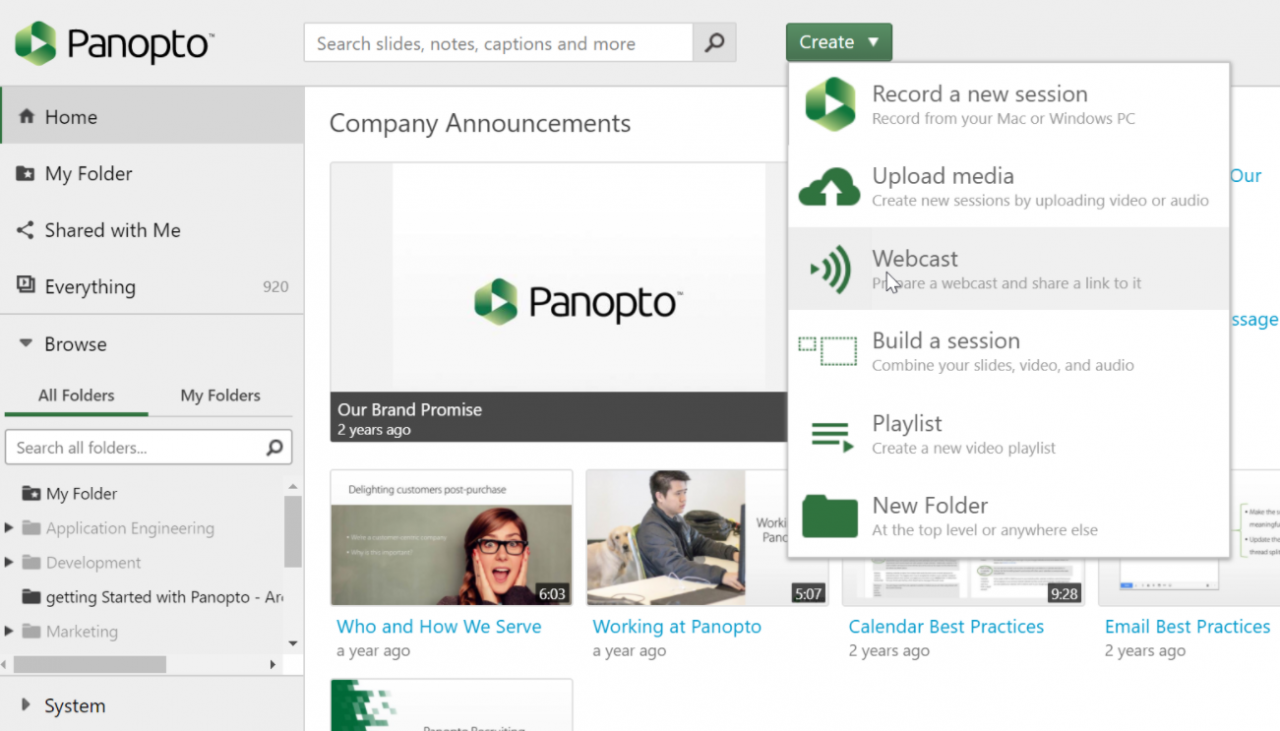This screenshot has width=1280, height=731.
Task: Click the Build a session dashed-rectangle icon
Action: click(828, 351)
